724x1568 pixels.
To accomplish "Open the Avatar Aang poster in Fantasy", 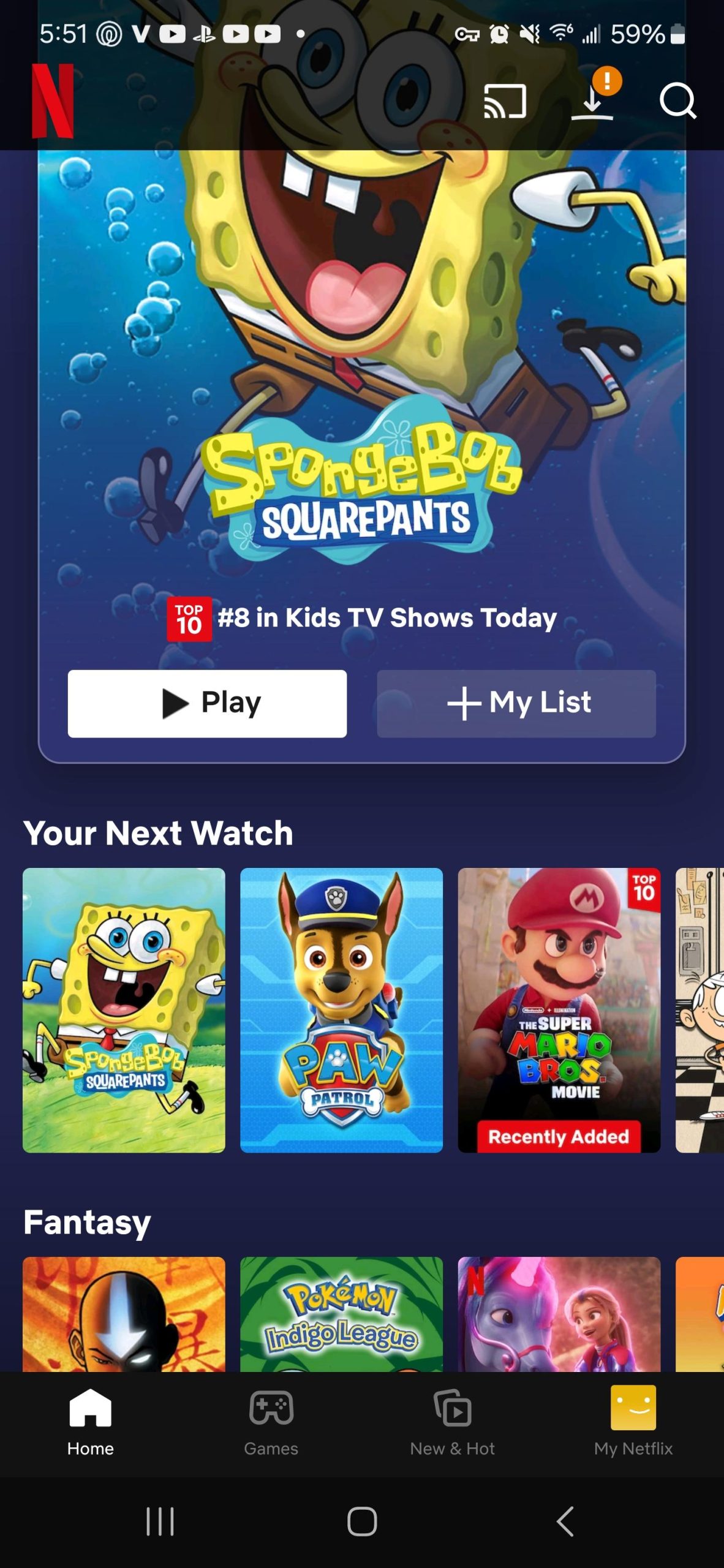I will tap(124, 1314).
